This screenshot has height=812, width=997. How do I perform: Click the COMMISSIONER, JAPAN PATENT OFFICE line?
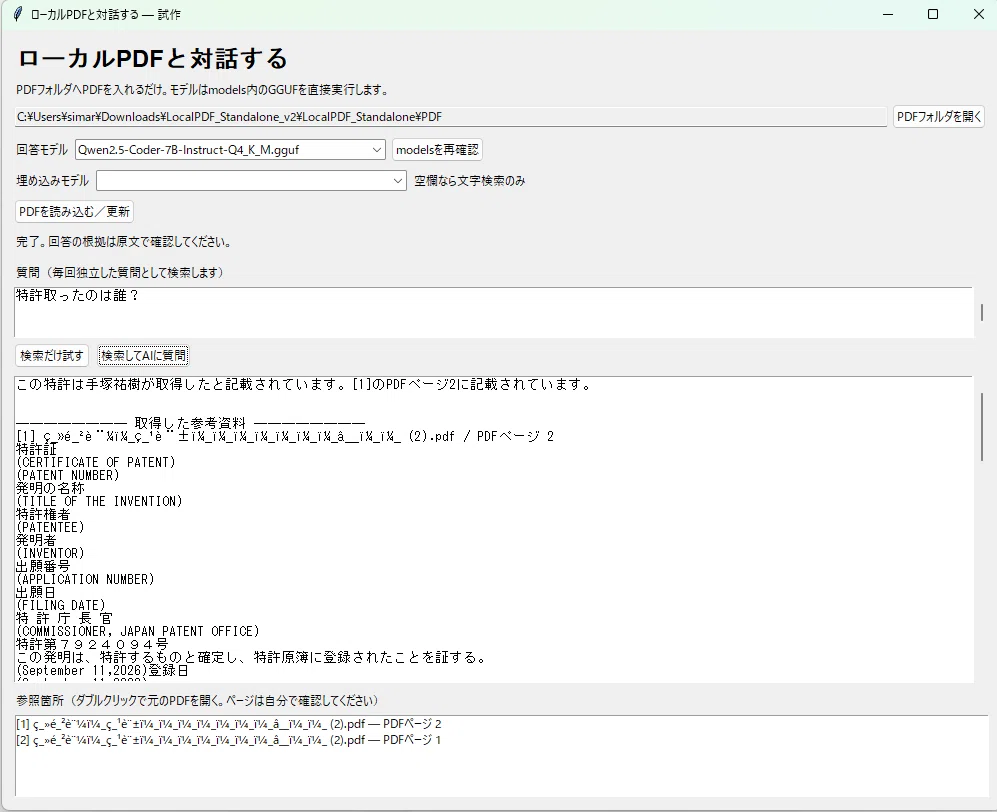tap(138, 632)
